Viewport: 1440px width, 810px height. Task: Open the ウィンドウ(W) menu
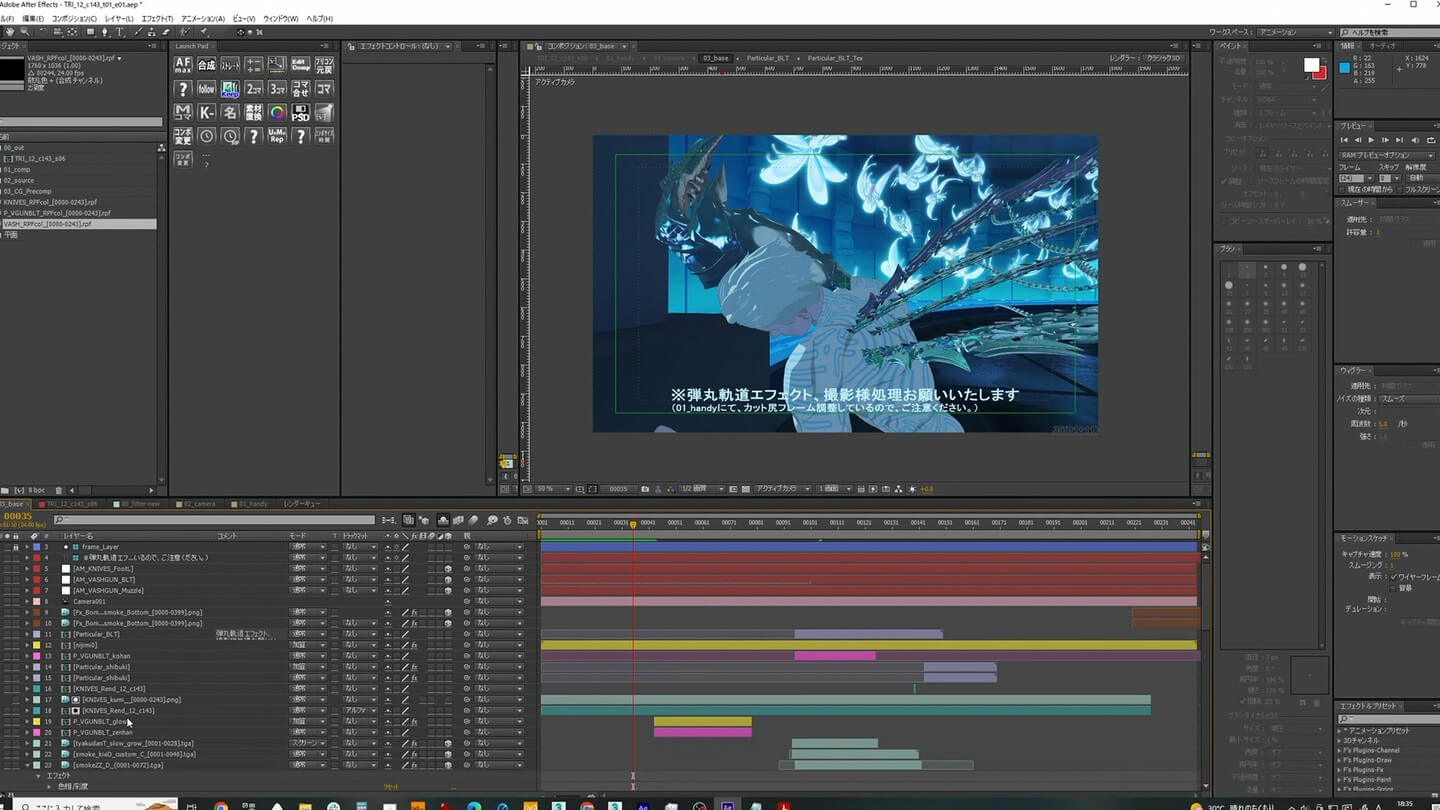point(281,19)
